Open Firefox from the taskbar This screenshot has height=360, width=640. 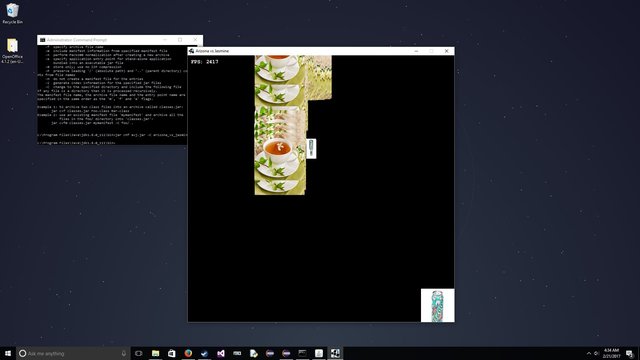pyautogui.click(x=188, y=353)
